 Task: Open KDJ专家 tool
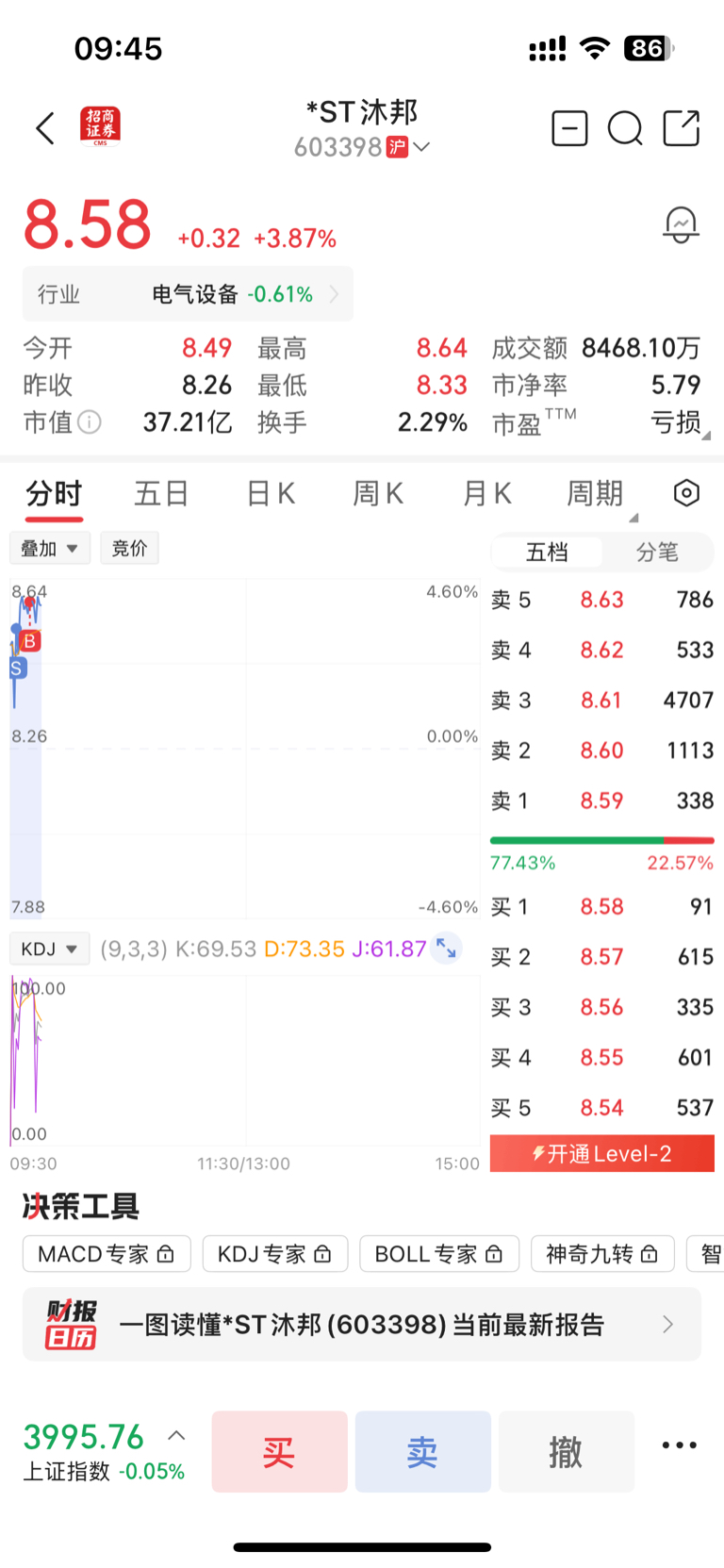pyautogui.click(x=274, y=1254)
